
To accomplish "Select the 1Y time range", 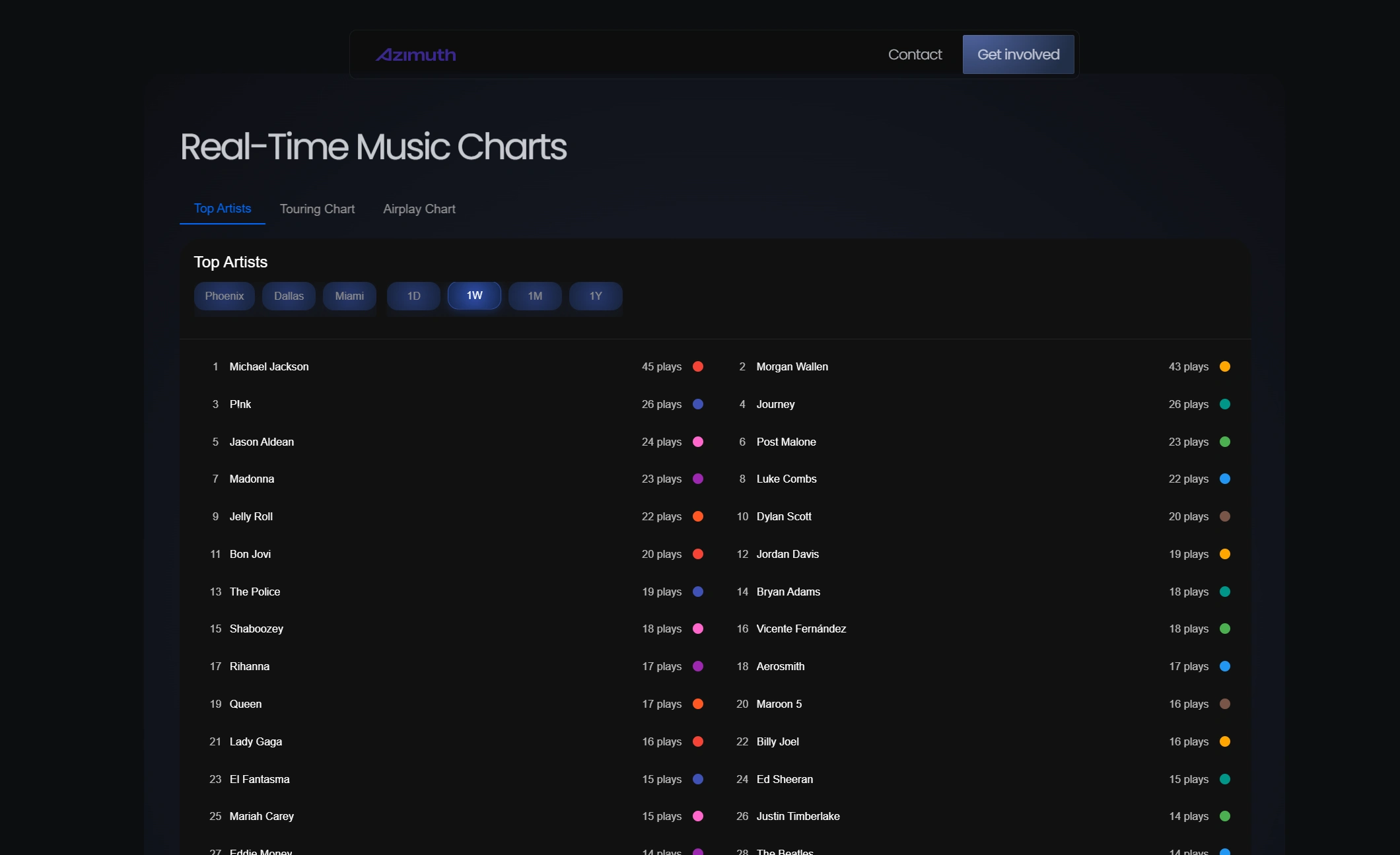I will point(596,296).
